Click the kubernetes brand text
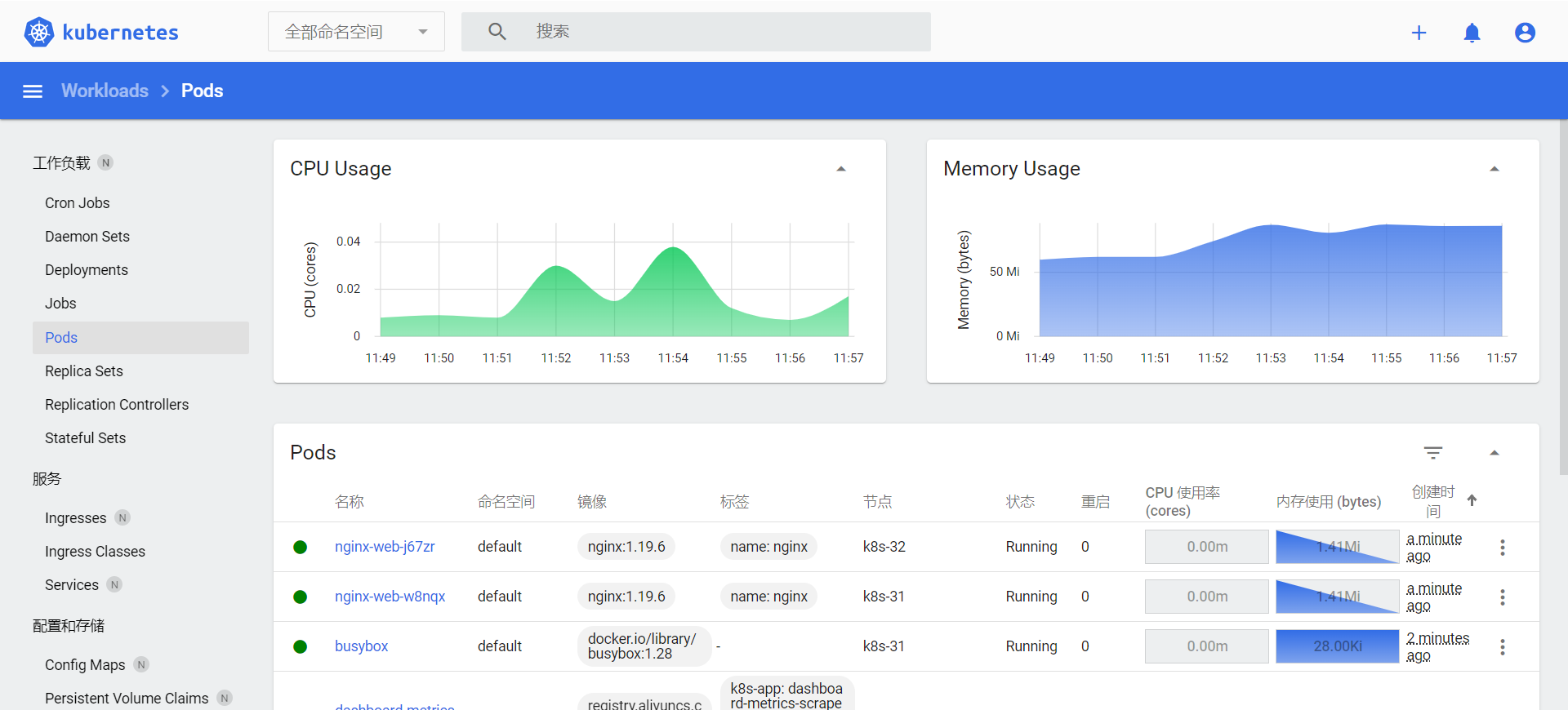This screenshot has width=1568, height=710. (x=120, y=33)
